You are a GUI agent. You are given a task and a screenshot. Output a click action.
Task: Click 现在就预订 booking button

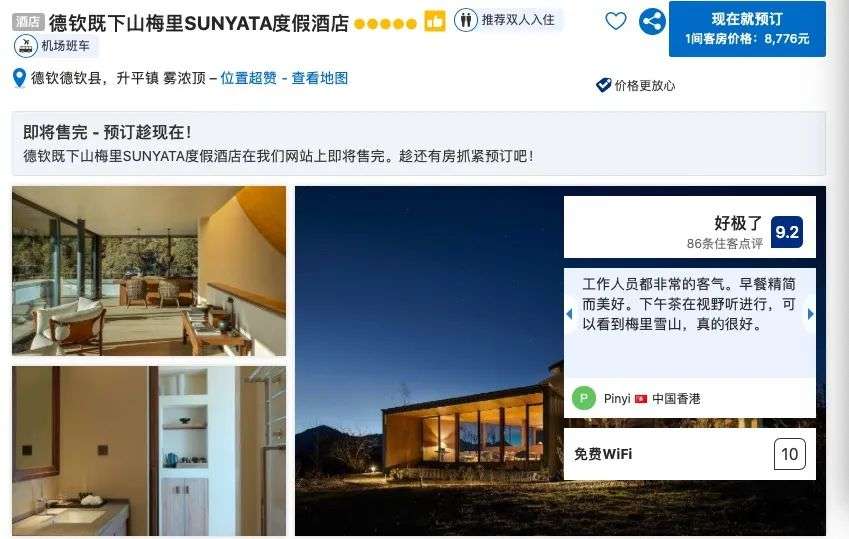(747, 29)
